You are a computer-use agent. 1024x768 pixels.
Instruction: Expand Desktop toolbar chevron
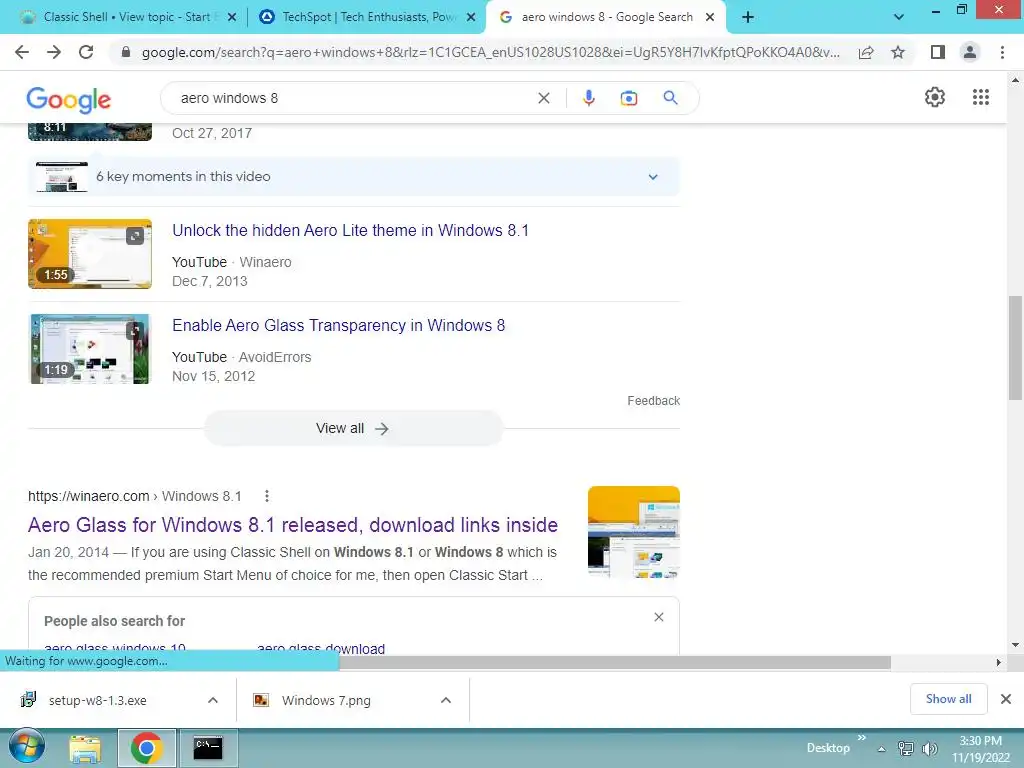(861, 737)
